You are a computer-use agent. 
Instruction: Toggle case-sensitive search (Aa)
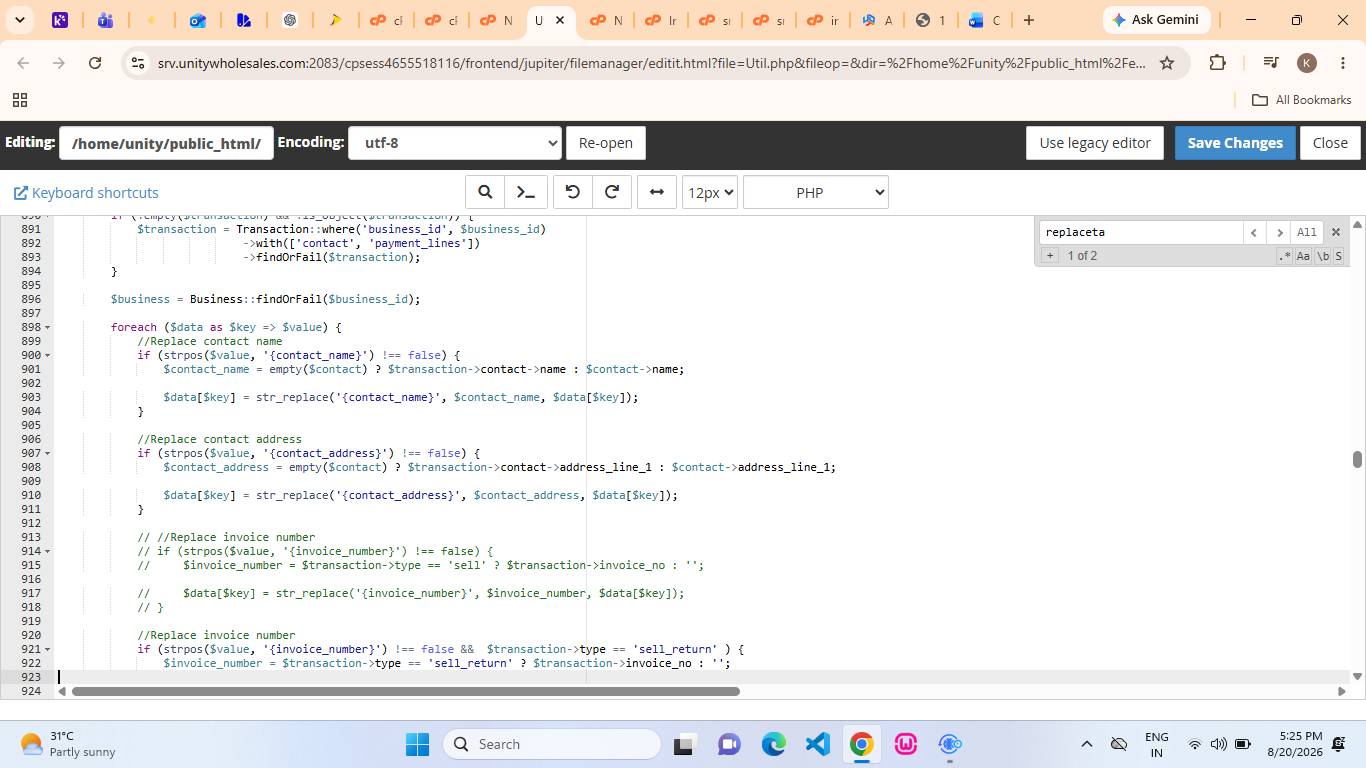pyautogui.click(x=1303, y=256)
